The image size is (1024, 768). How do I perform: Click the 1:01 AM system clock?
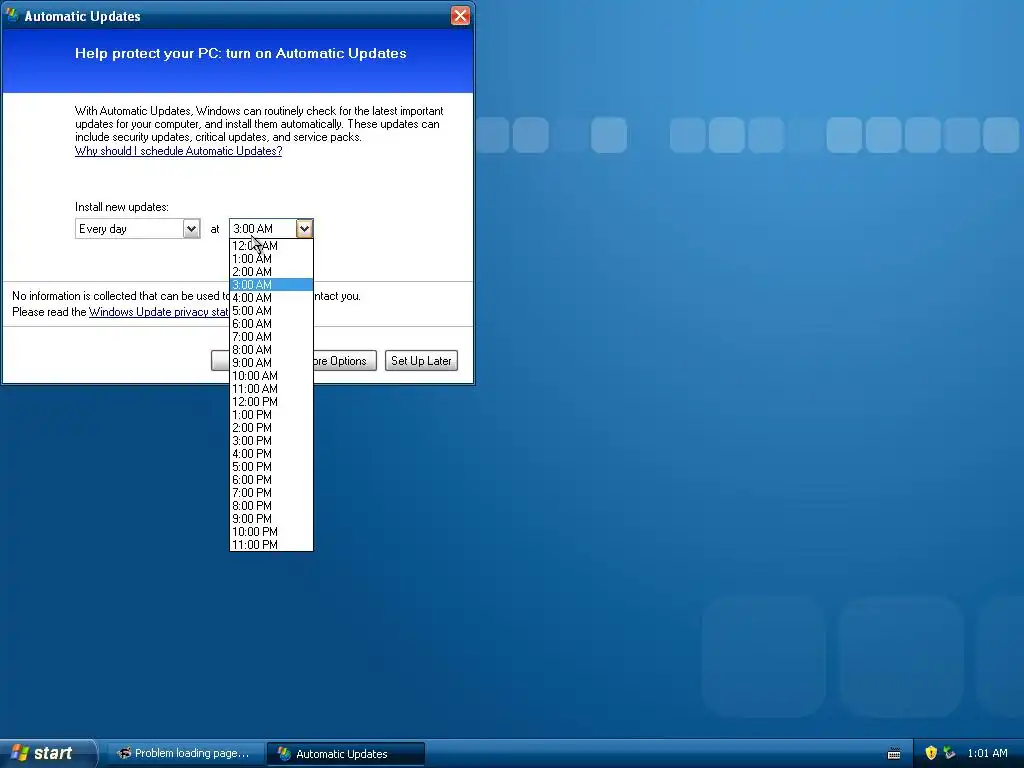[987, 753]
